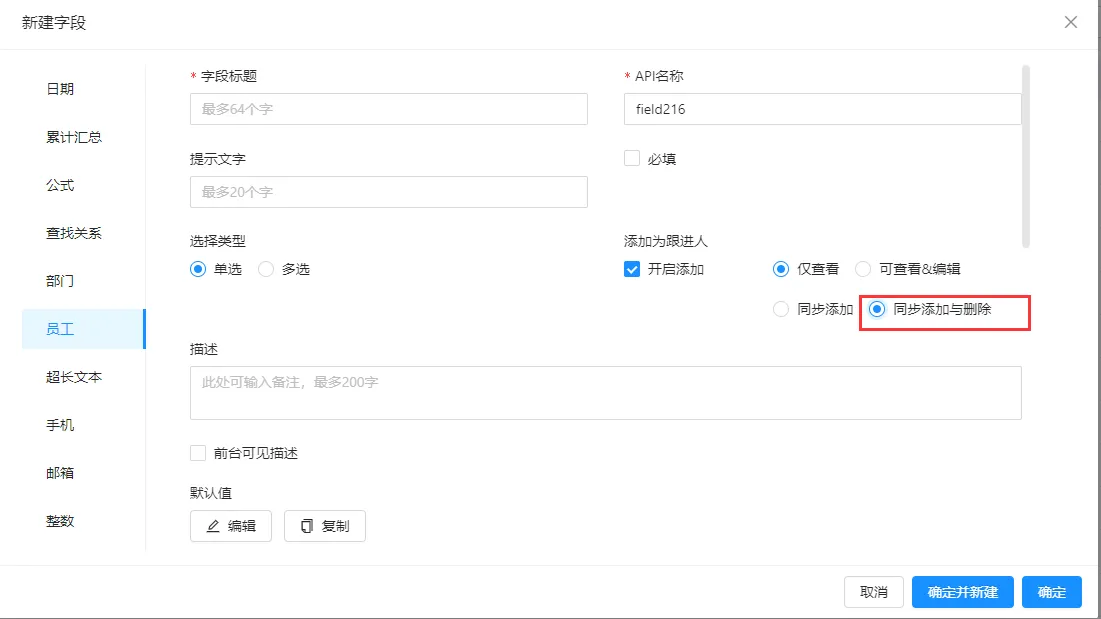The image size is (1101, 619).
Task: Click the 编辑 default value button
Action: click(231, 526)
